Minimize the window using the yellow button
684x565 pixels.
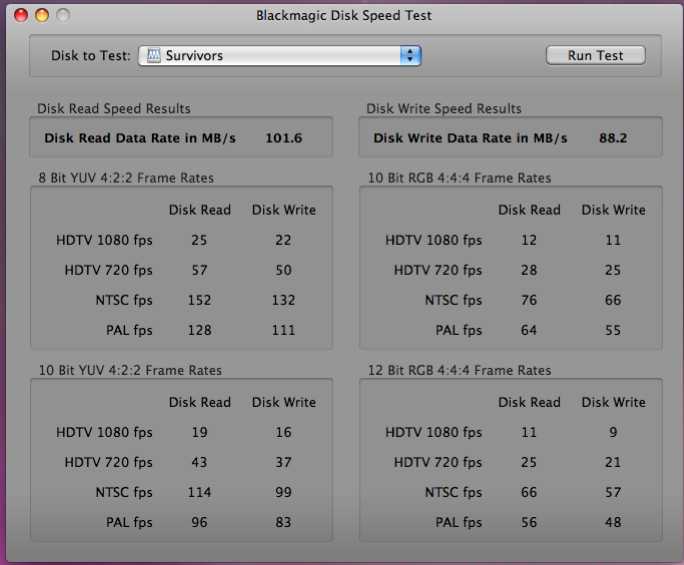[x=42, y=15]
